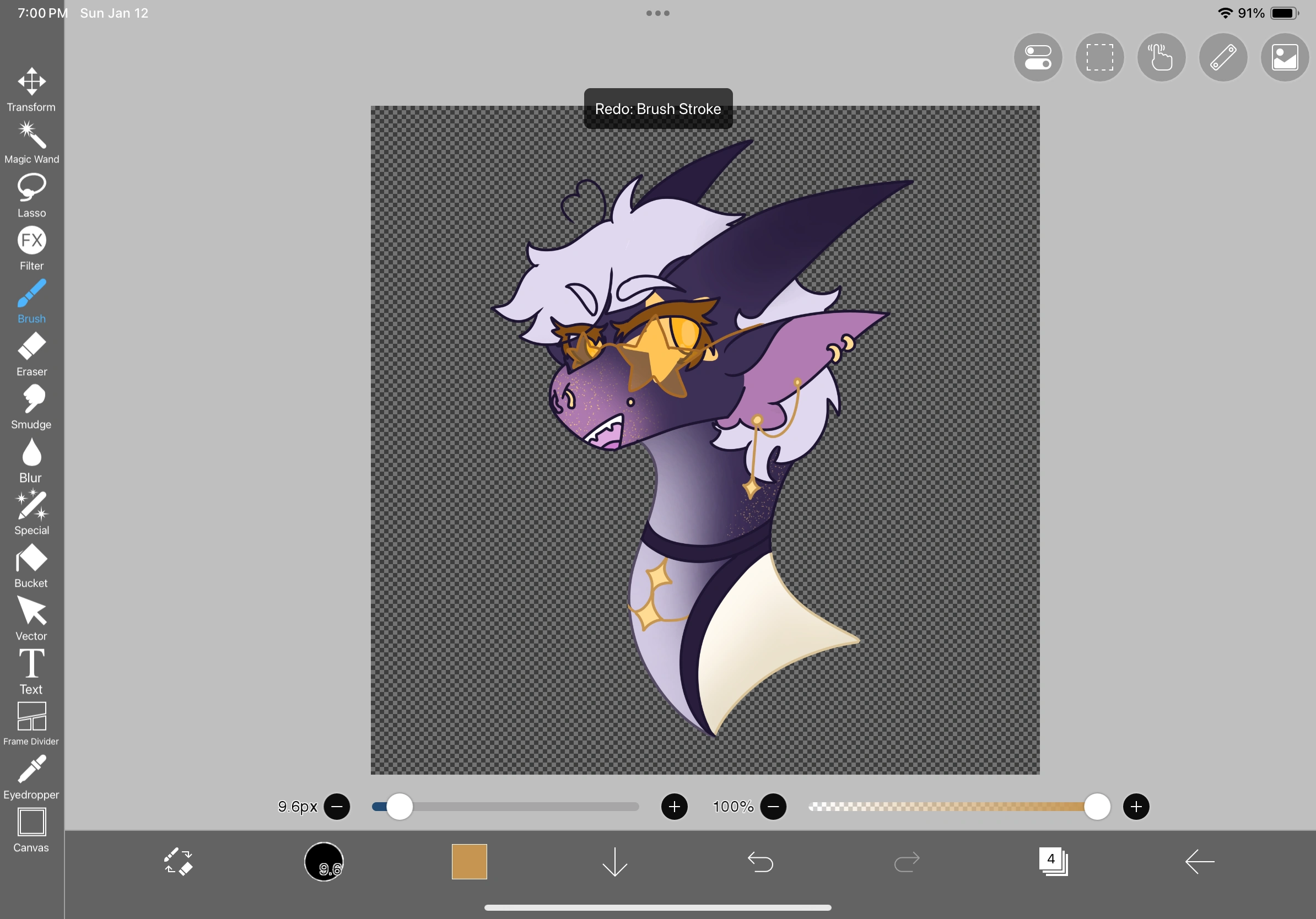The image size is (1316, 919).
Task: Tap the three-dot handle at top center
Action: click(657, 13)
